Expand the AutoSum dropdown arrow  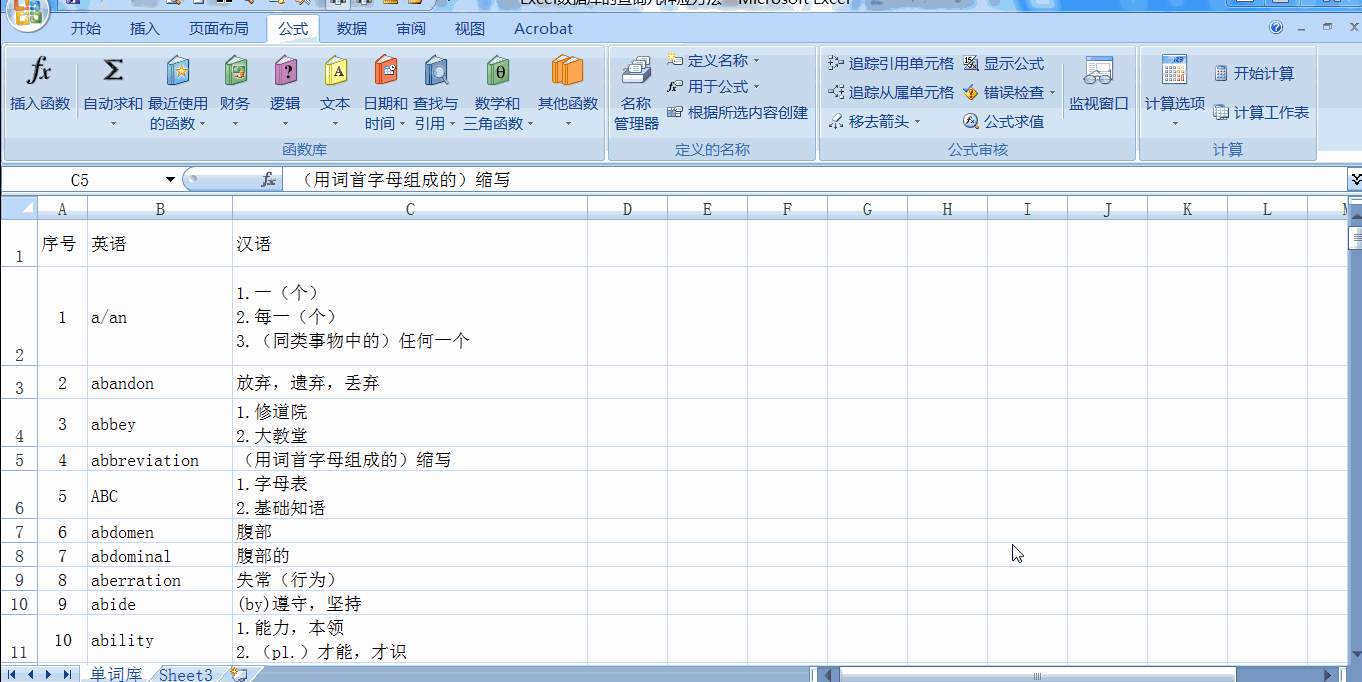click(113, 124)
